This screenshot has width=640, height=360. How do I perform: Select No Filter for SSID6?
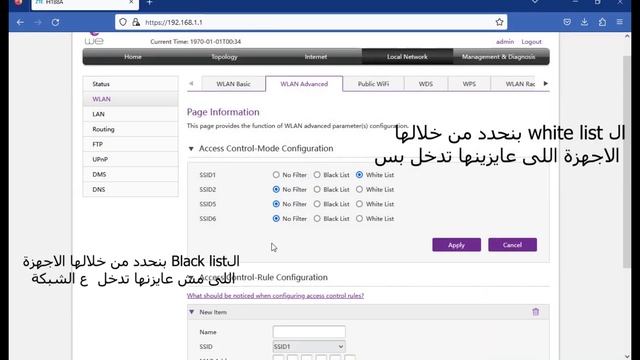click(276, 219)
